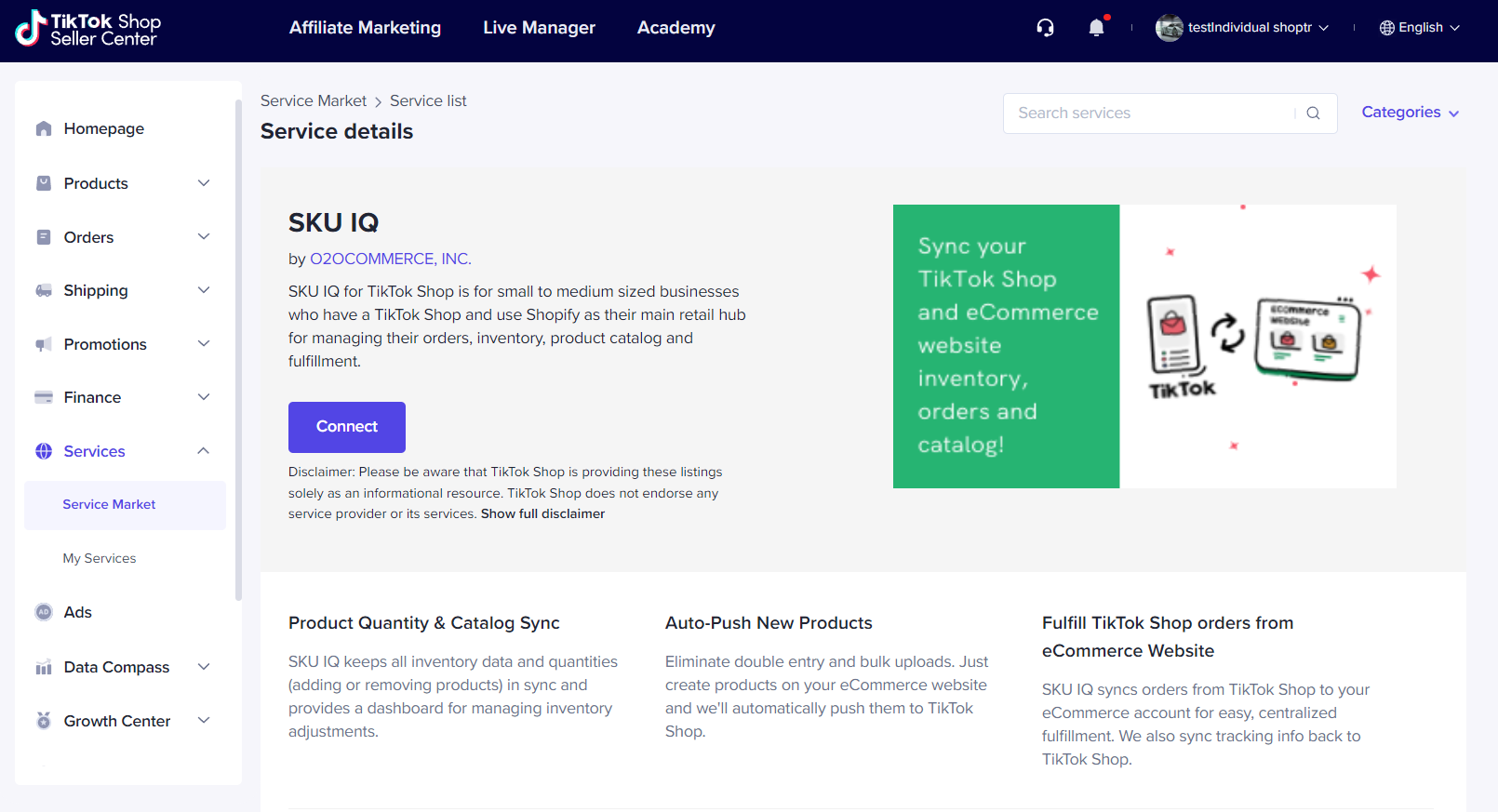The image size is (1498, 812).
Task: Open the testIndividual shoptr account menu
Action: coord(1242,28)
